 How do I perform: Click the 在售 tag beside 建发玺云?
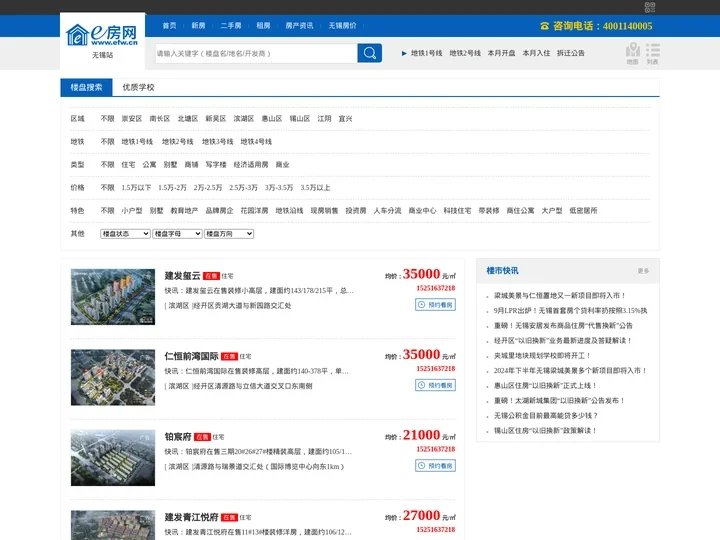211,276
